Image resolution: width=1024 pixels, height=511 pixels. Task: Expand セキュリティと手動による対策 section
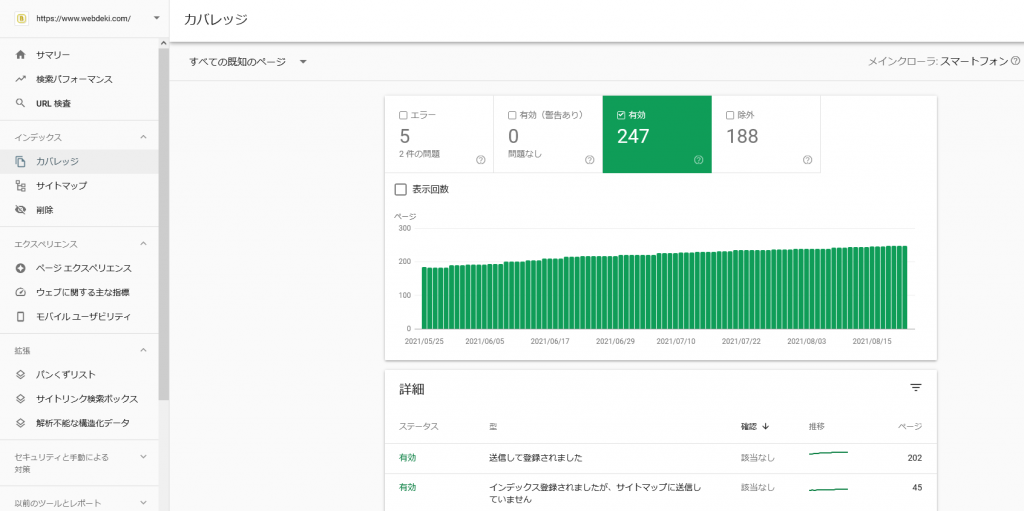click(142, 457)
